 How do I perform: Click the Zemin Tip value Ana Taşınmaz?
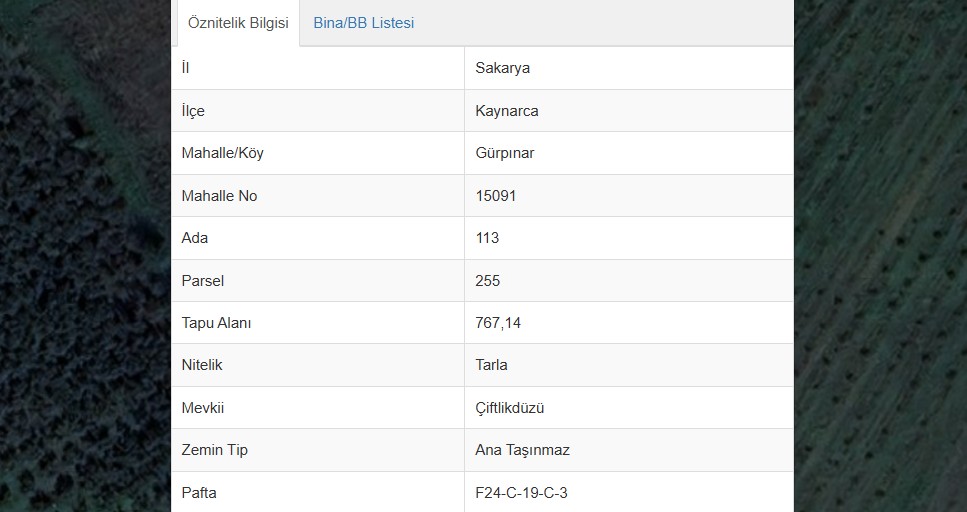(x=522, y=450)
